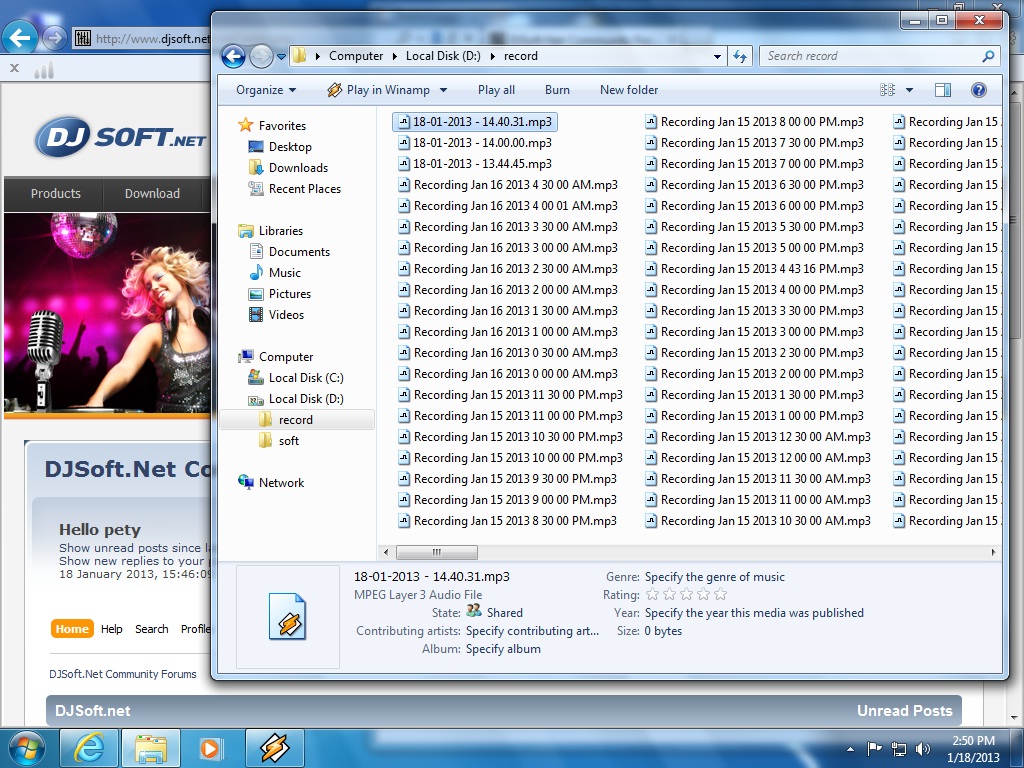This screenshot has width=1024, height=768.
Task: Click Local Disk (D:) in the address breadcrumb
Action: 443,56
